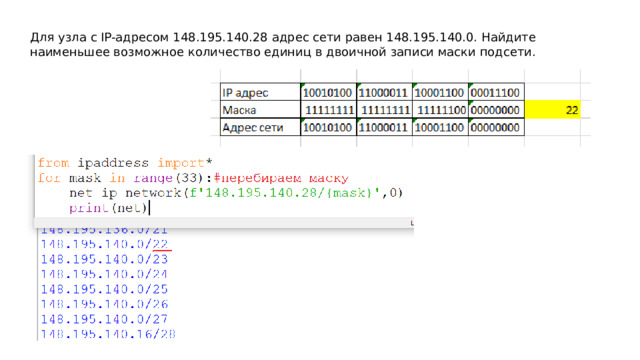
Task: Click output line 148.195.140.0/26
Action: pyautogui.click(x=104, y=304)
